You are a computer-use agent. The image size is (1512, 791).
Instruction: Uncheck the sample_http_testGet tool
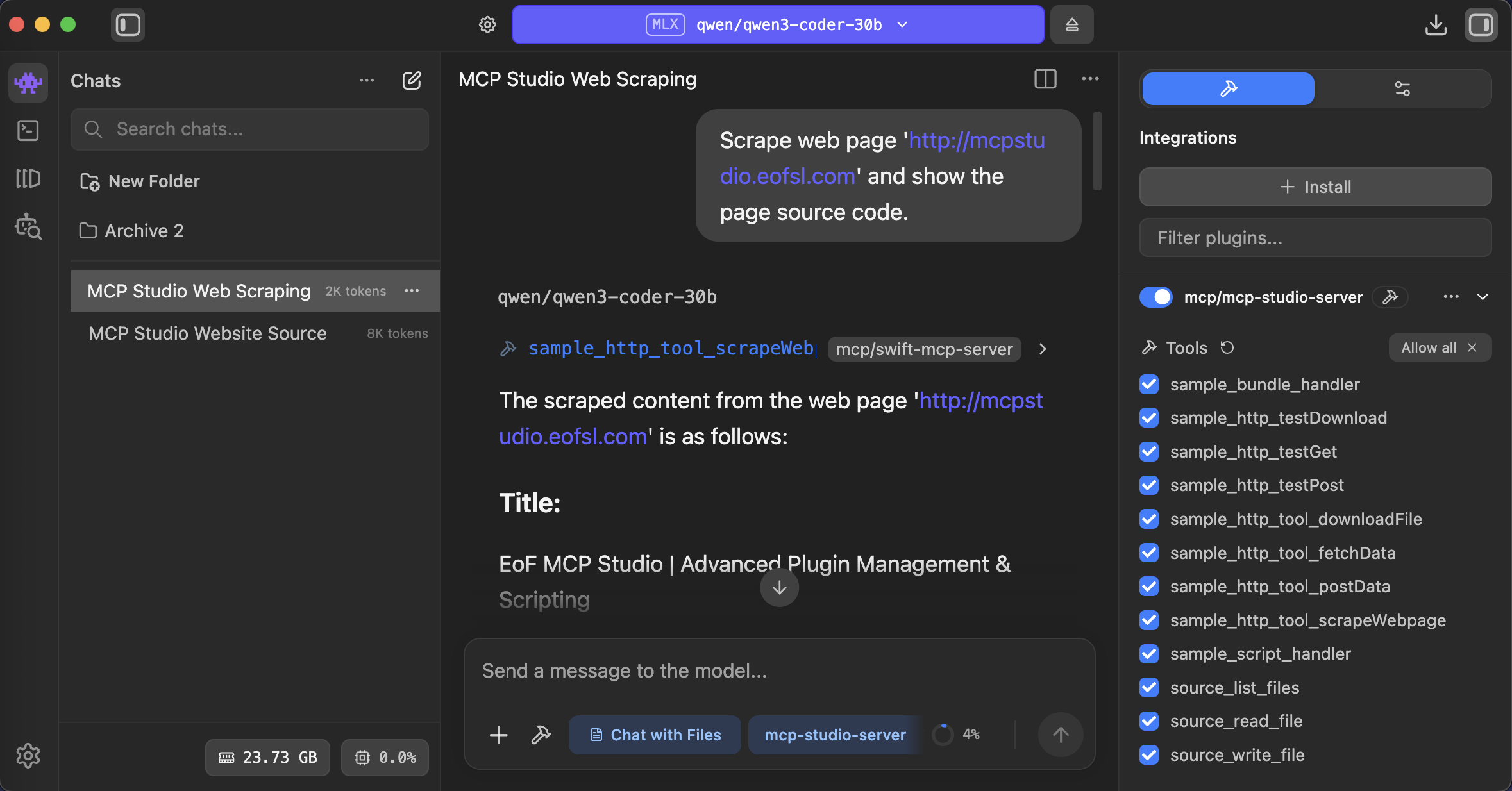(x=1149, y=452)
